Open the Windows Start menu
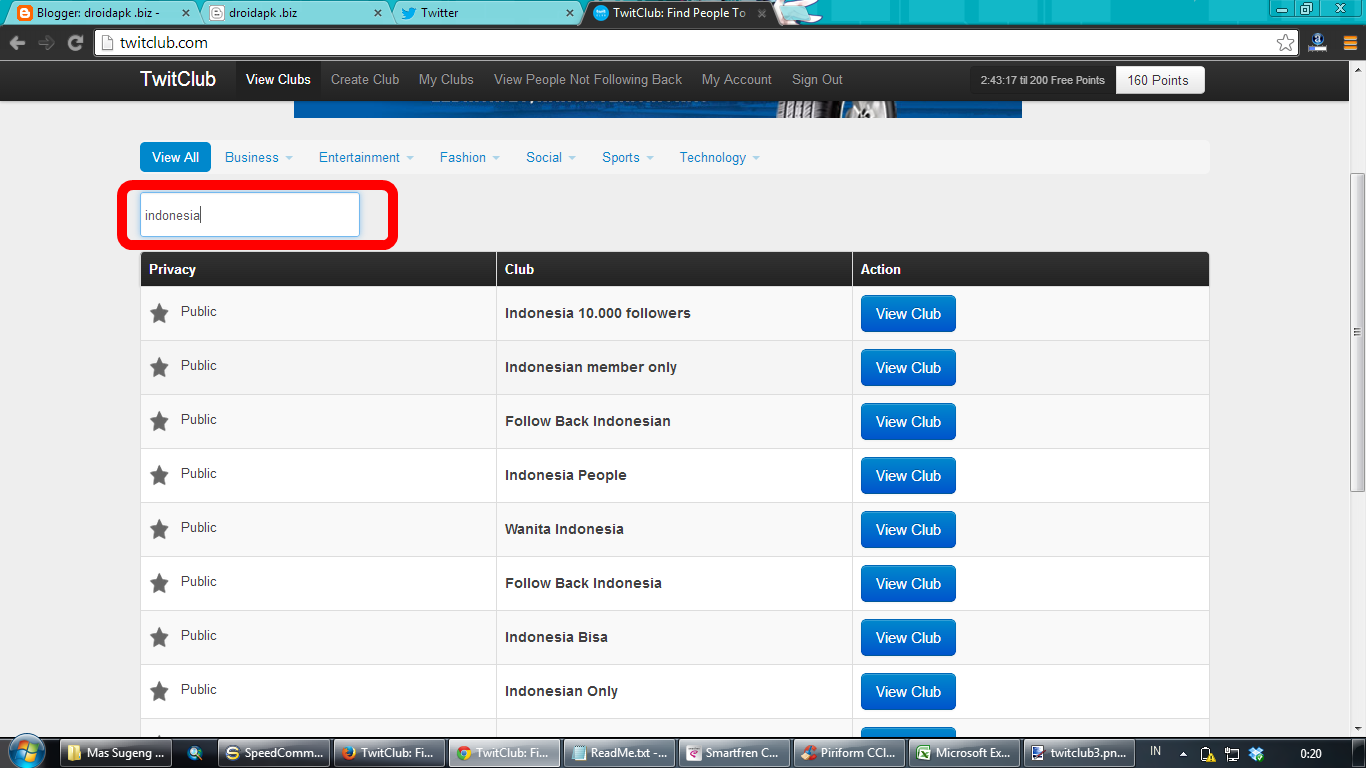Image resolution: width=1366 pixels, height=768 pixels. [x=27, y=752]
